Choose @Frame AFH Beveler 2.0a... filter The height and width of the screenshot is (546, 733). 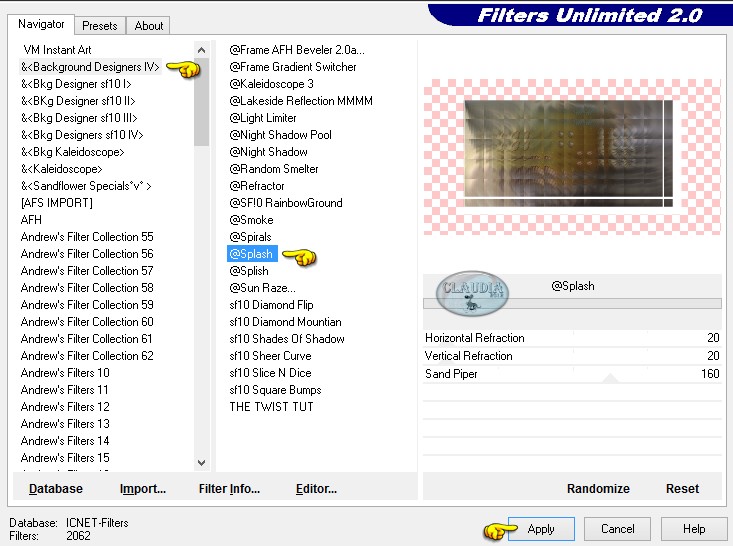click(297, 50)
